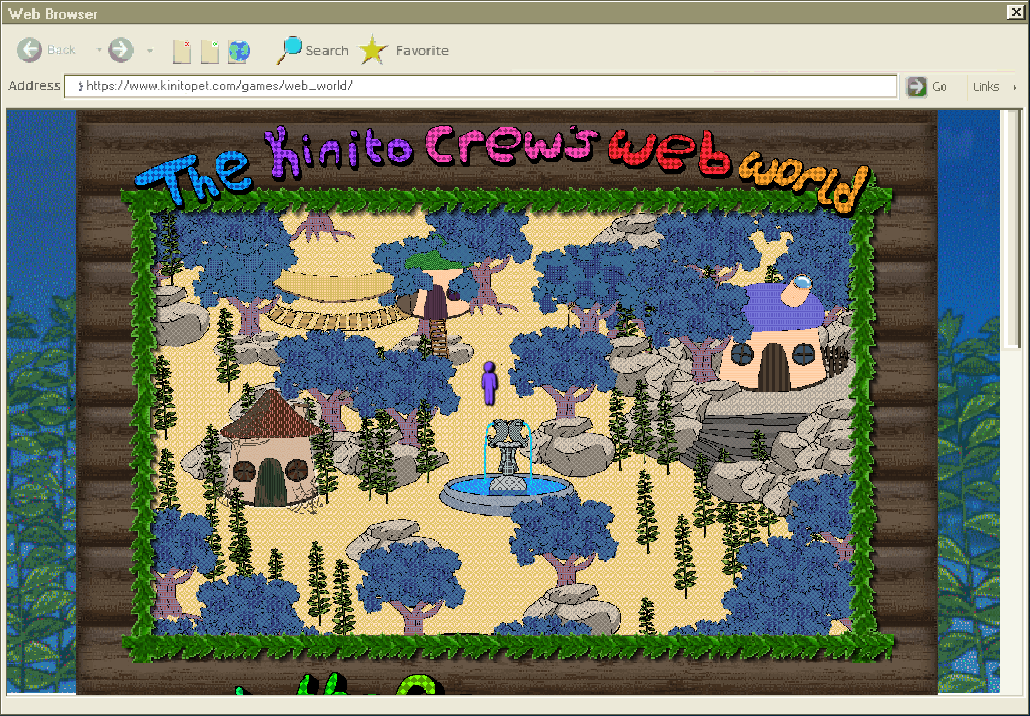Click the Back arrow icon

tap(30, 50)
